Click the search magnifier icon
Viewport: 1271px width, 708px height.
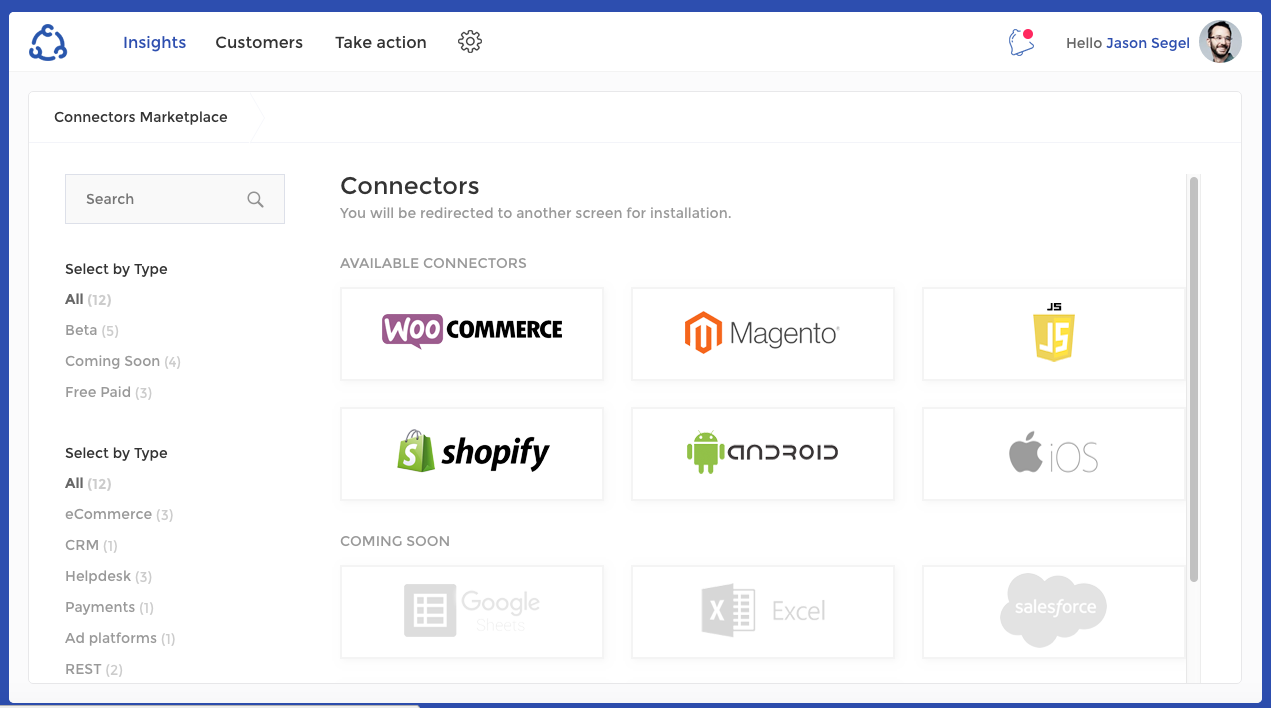[255, 199]
